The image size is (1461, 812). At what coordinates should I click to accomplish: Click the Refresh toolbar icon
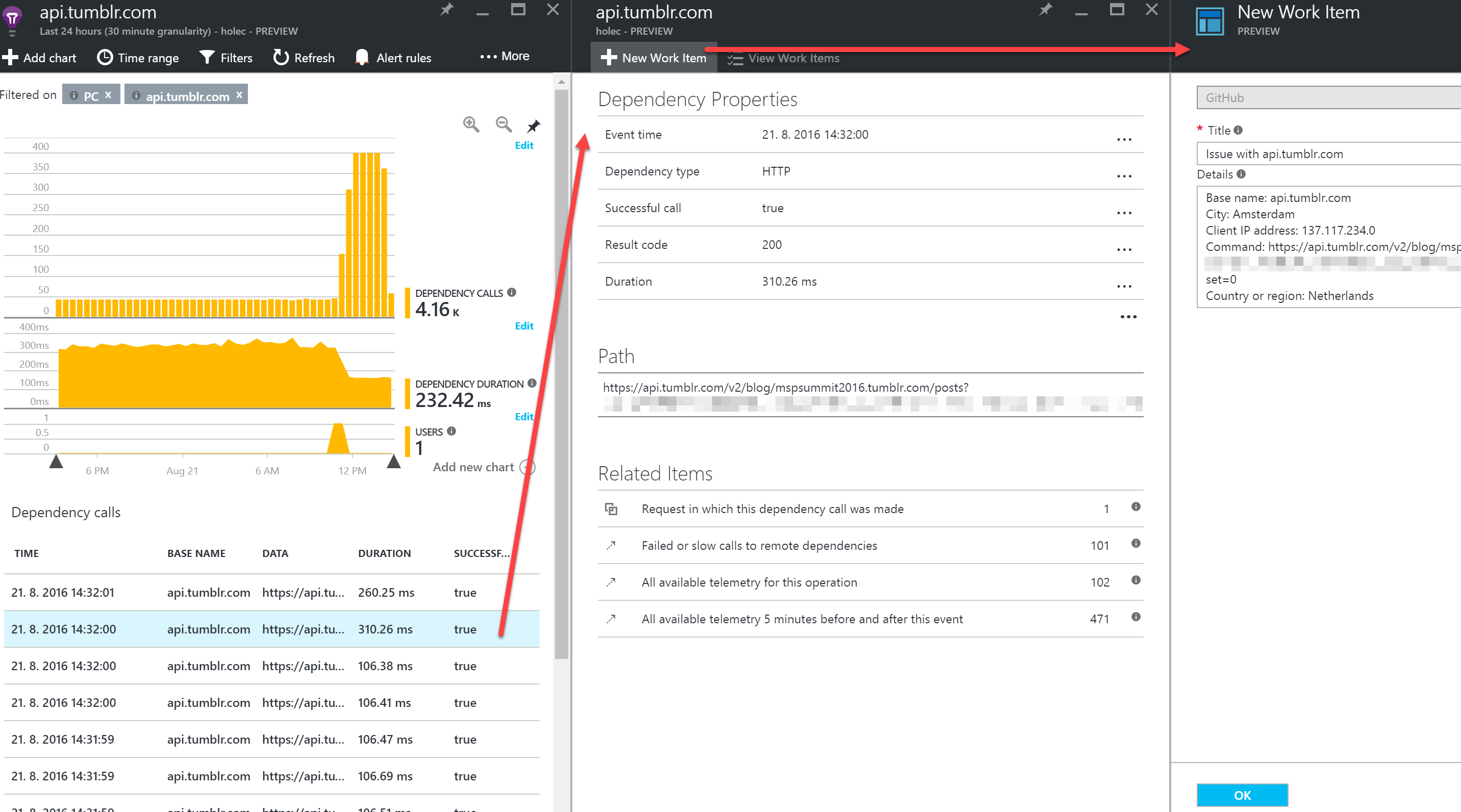point(281,57)
